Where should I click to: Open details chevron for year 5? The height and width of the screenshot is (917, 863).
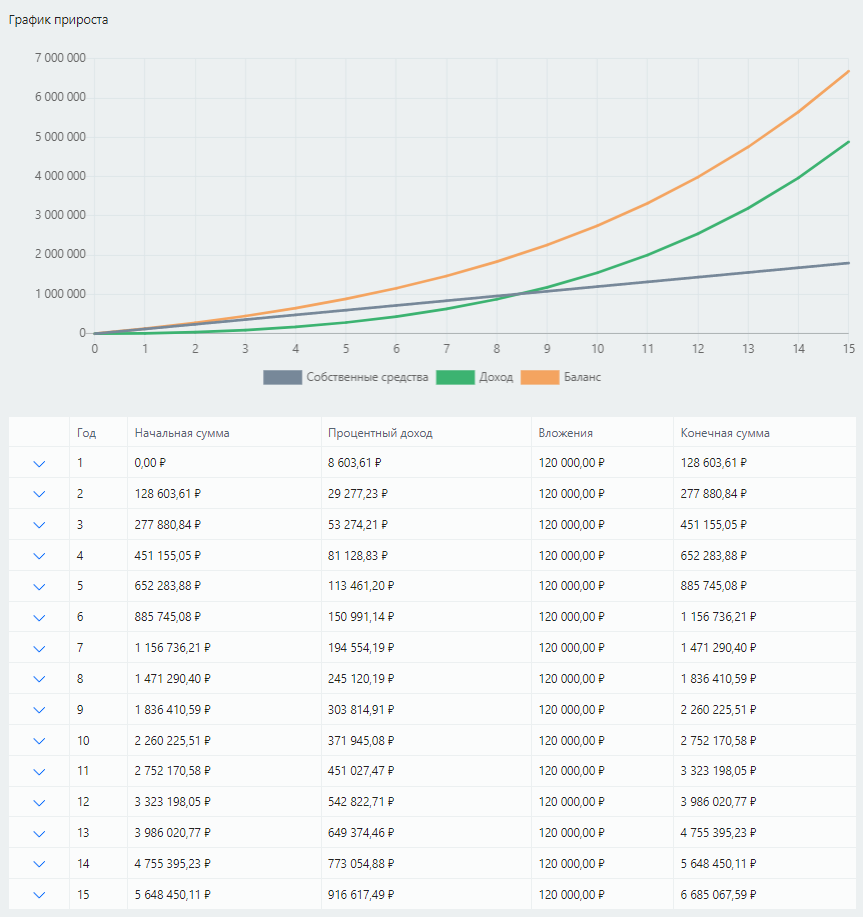click(x=40, y=587)
